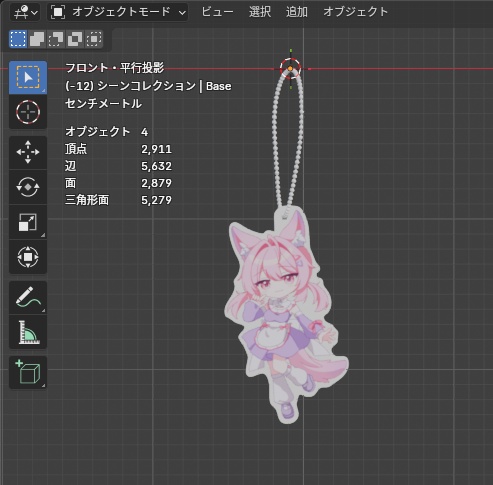
Task: Open the 追加 (Add) menu
Action: tap(297, 12)
